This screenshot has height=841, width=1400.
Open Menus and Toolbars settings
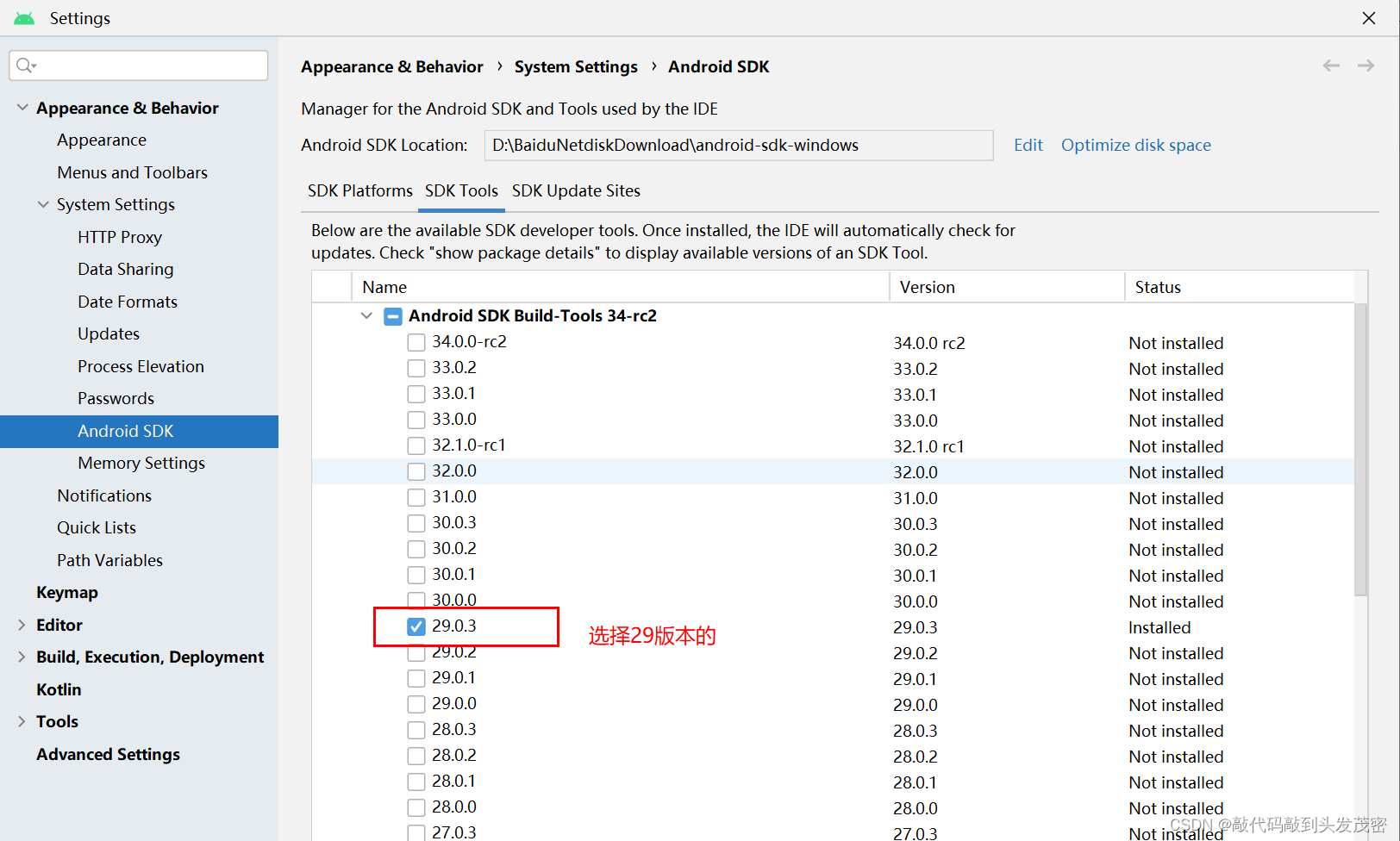pos(133,172)
